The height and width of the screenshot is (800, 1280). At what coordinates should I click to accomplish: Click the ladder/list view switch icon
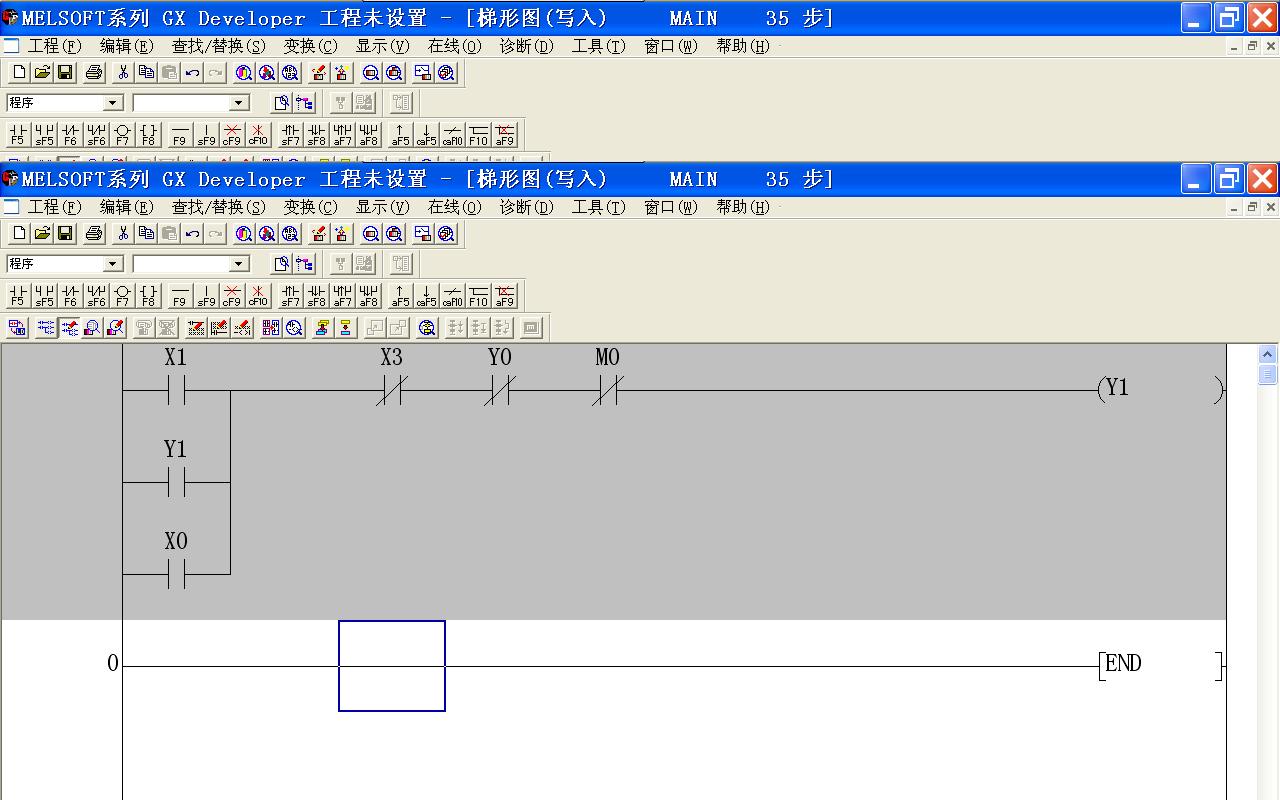point(17,328)
